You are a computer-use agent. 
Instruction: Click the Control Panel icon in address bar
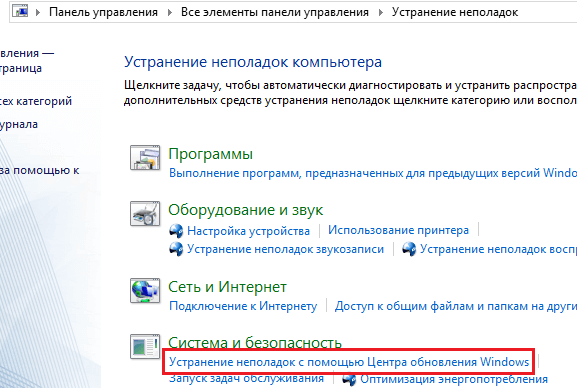[20, 11]
